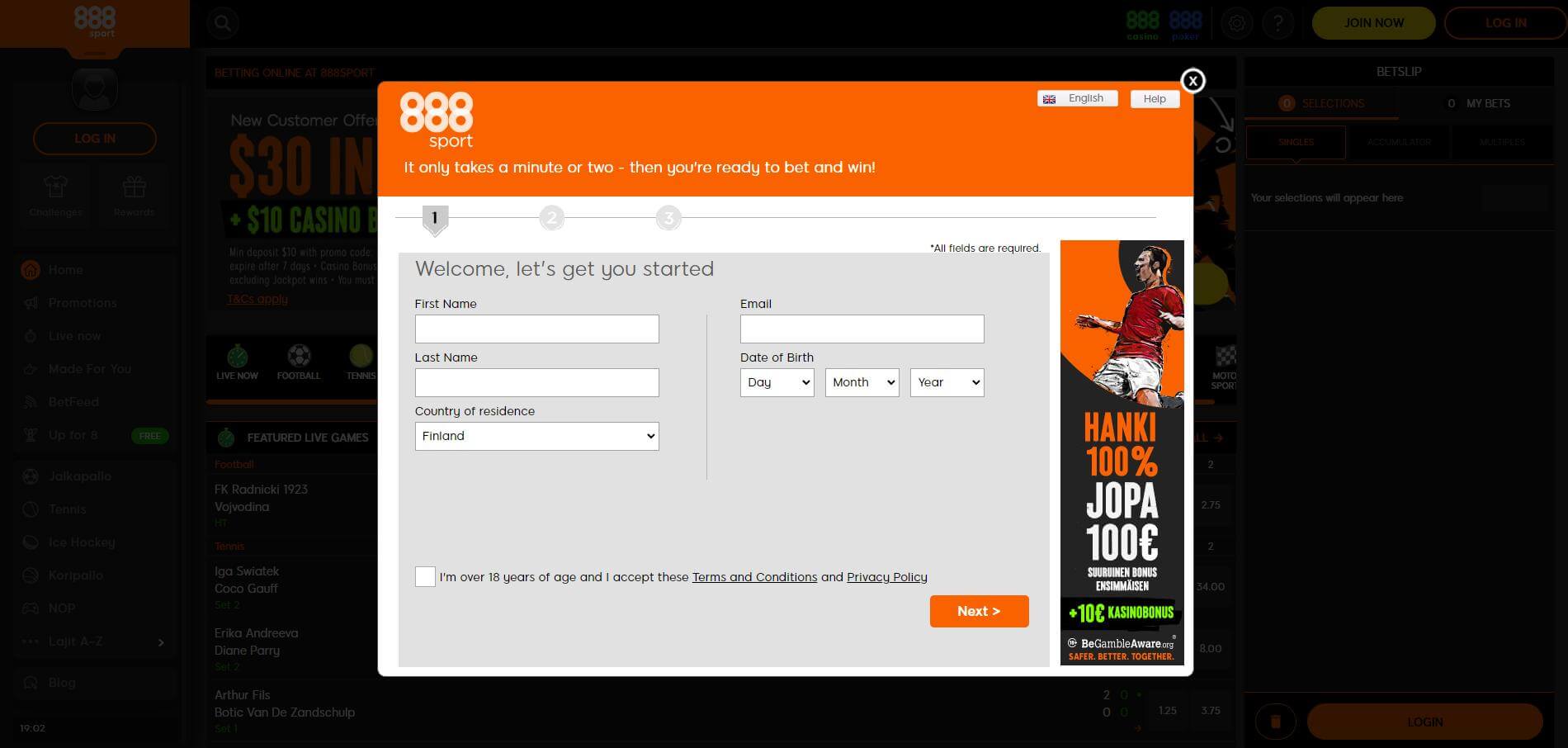
Task: Click the 888casino icon in header
Action: (x=1141, y=22)
